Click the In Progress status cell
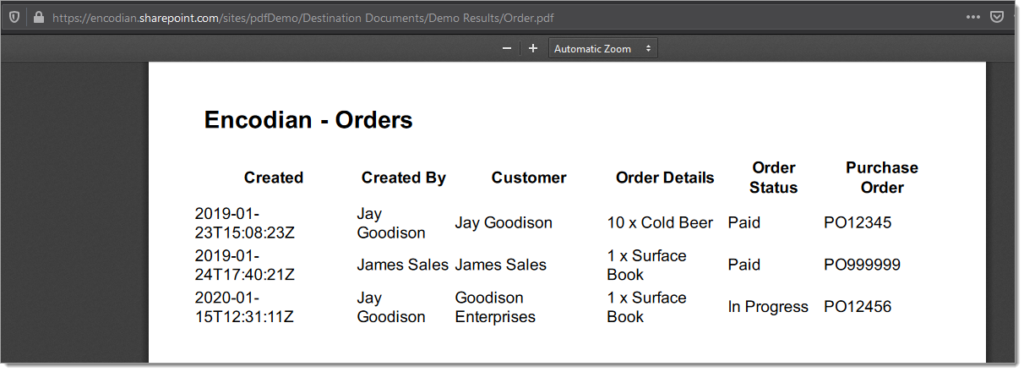The image size is (1024, 372). (768, 307)
